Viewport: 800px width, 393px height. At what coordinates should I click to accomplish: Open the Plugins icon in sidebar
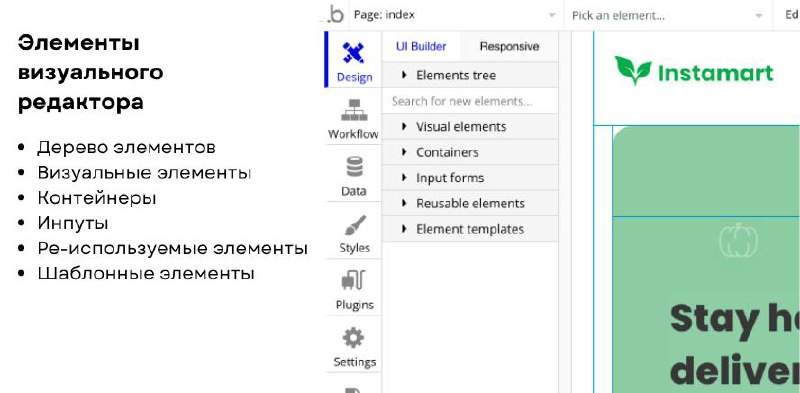point(354,281)
